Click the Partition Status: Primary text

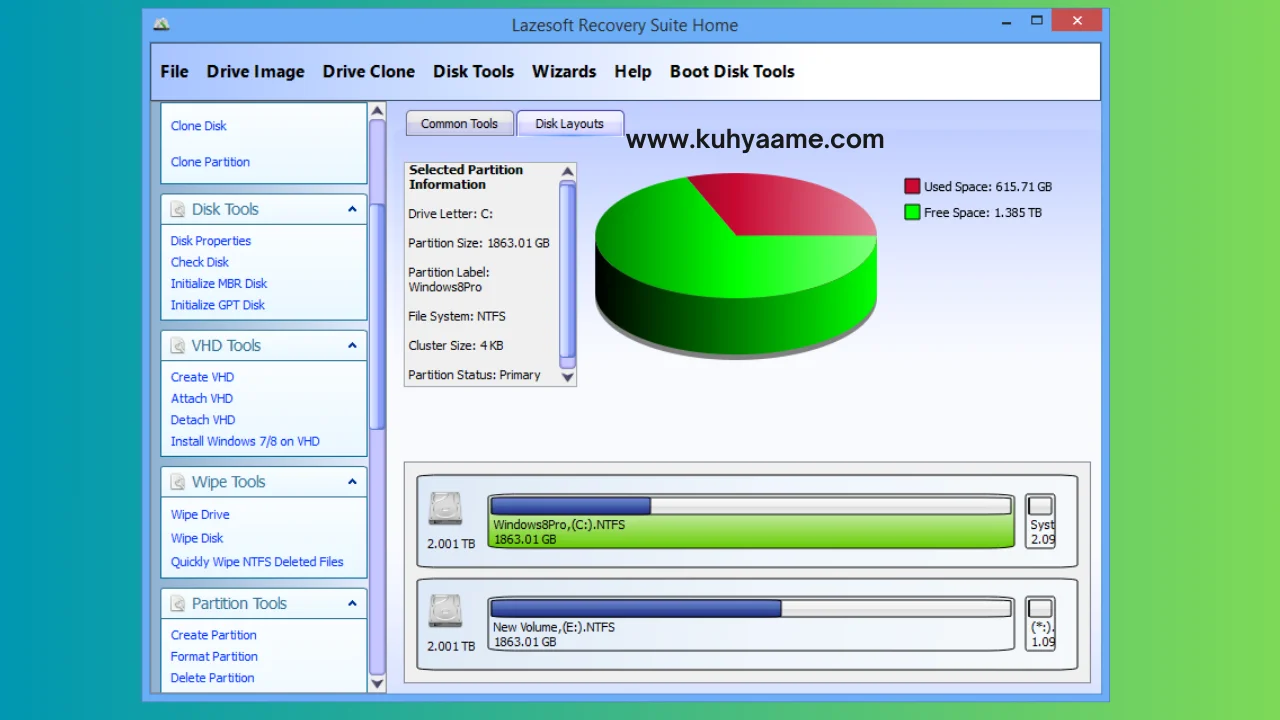click(474, 375)
